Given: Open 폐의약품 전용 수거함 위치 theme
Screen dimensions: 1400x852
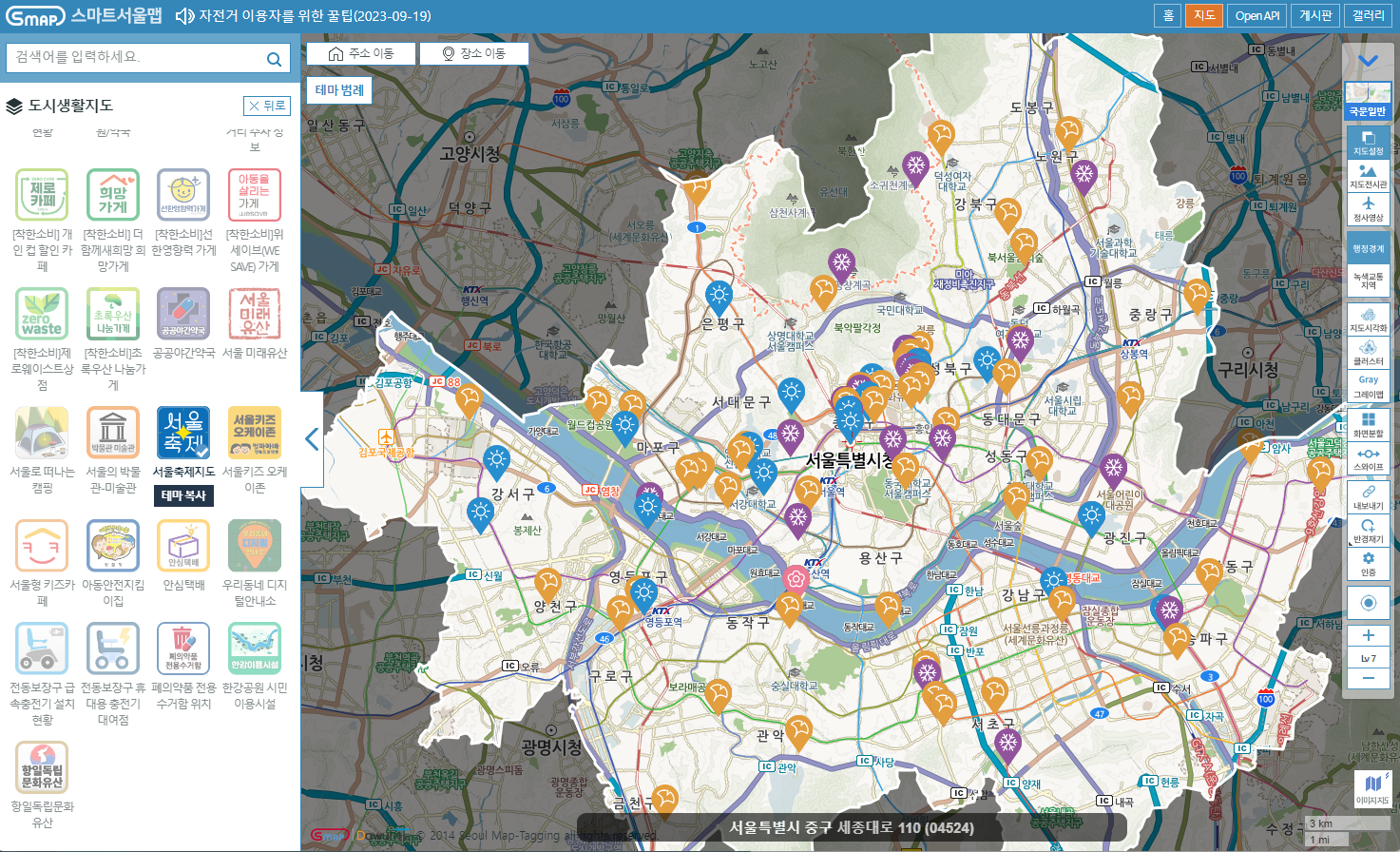Looking at the screenshot, I should pos(183,649).
